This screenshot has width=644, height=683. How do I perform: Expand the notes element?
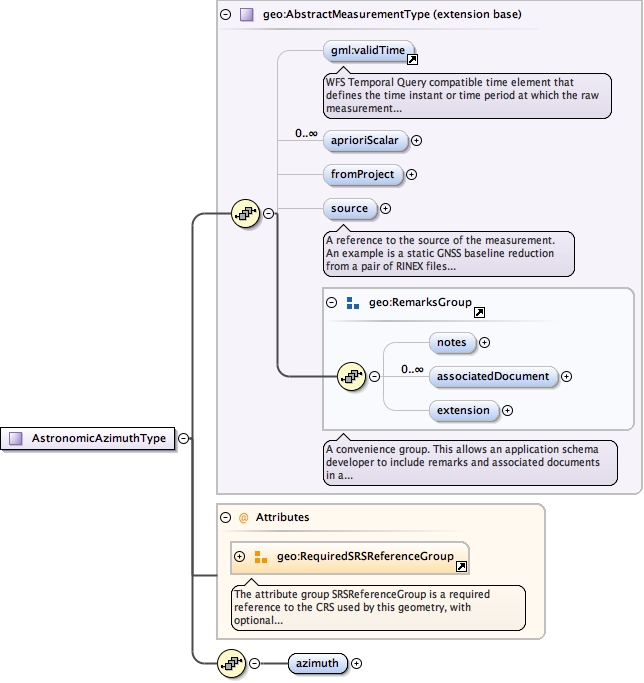(485, 342)
